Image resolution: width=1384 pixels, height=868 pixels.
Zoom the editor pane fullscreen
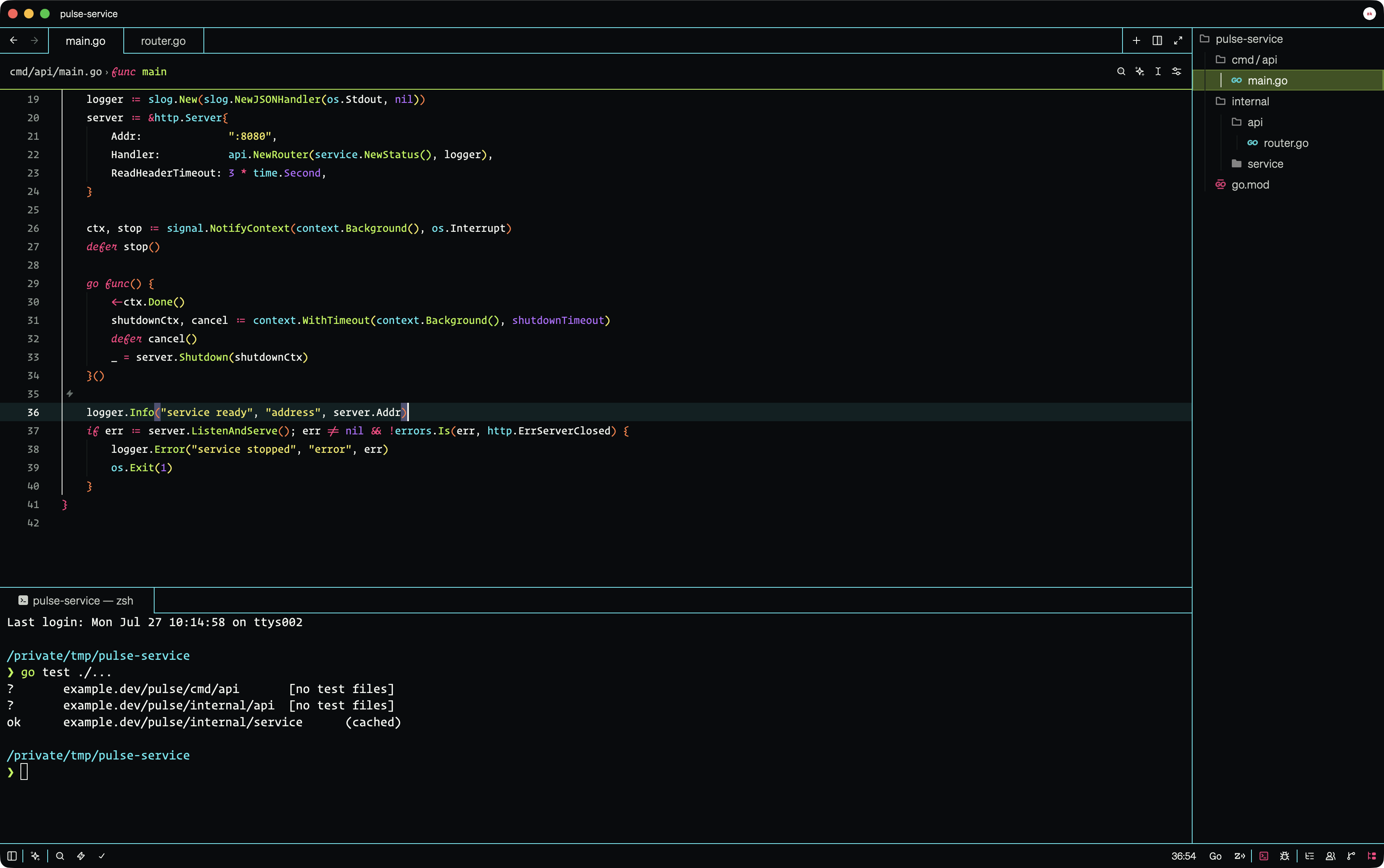point(1178,41)
